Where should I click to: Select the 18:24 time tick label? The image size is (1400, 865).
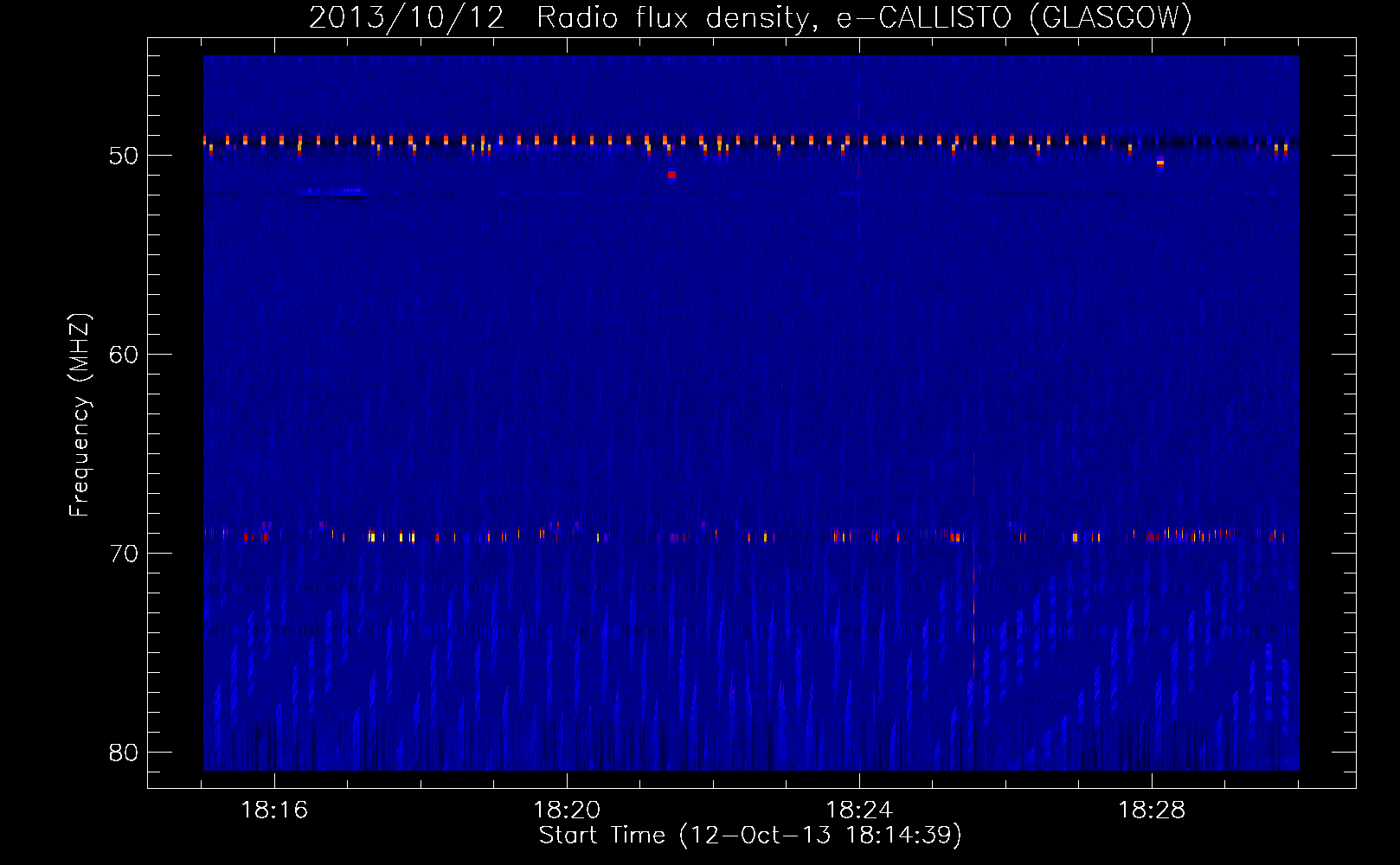click(859, 811)
